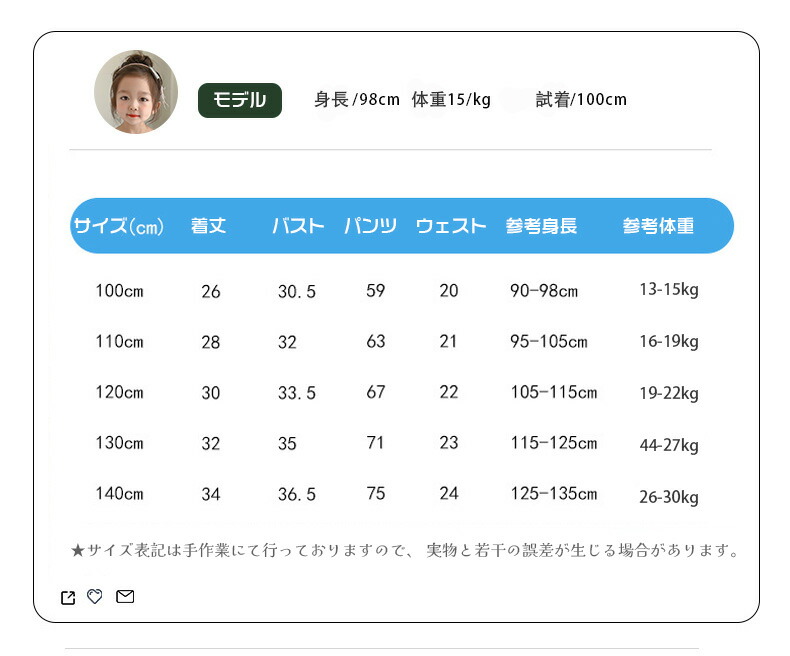Click bust value 33.5
This screenshot has height=656, width=790.
297,392
